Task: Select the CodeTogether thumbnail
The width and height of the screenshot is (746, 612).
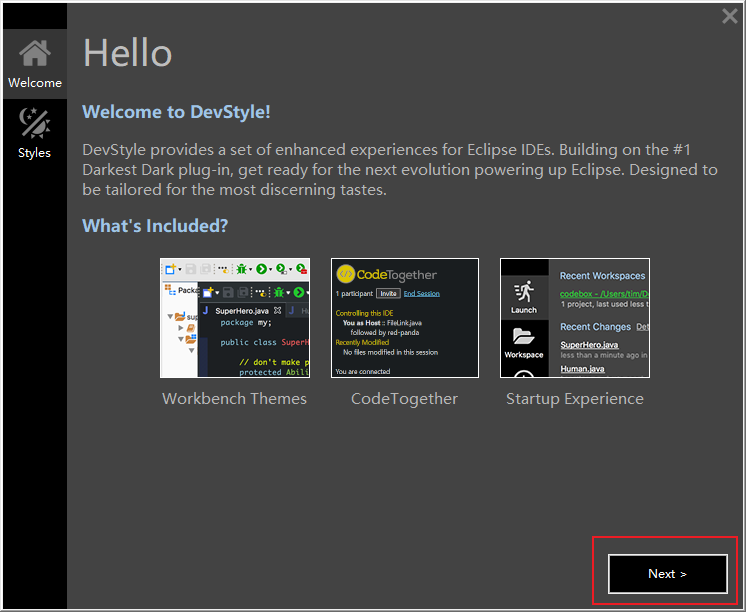Action: click(405, 318)
